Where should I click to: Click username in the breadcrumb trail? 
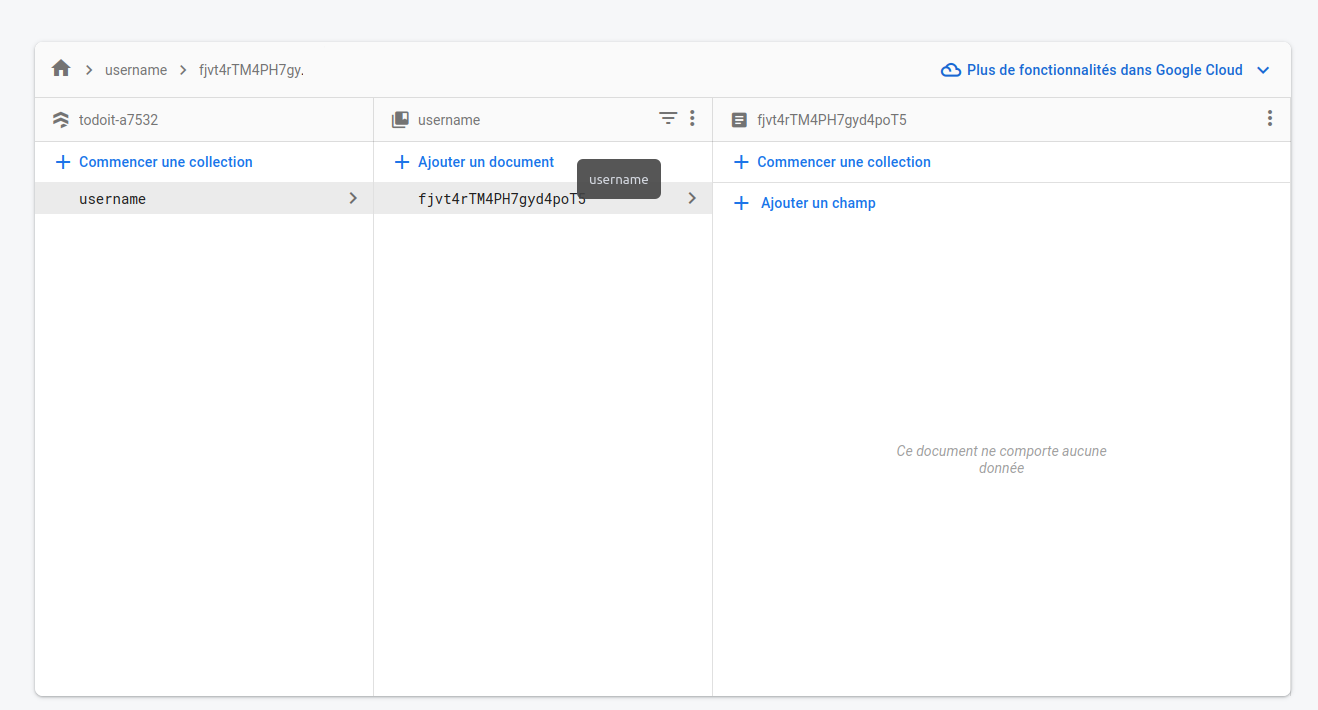coord(136,70)
